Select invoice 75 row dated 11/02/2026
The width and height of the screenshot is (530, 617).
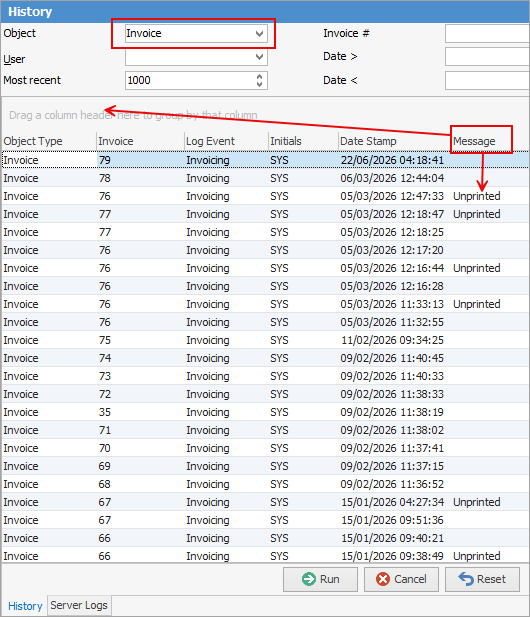click(x=265, y=340)
